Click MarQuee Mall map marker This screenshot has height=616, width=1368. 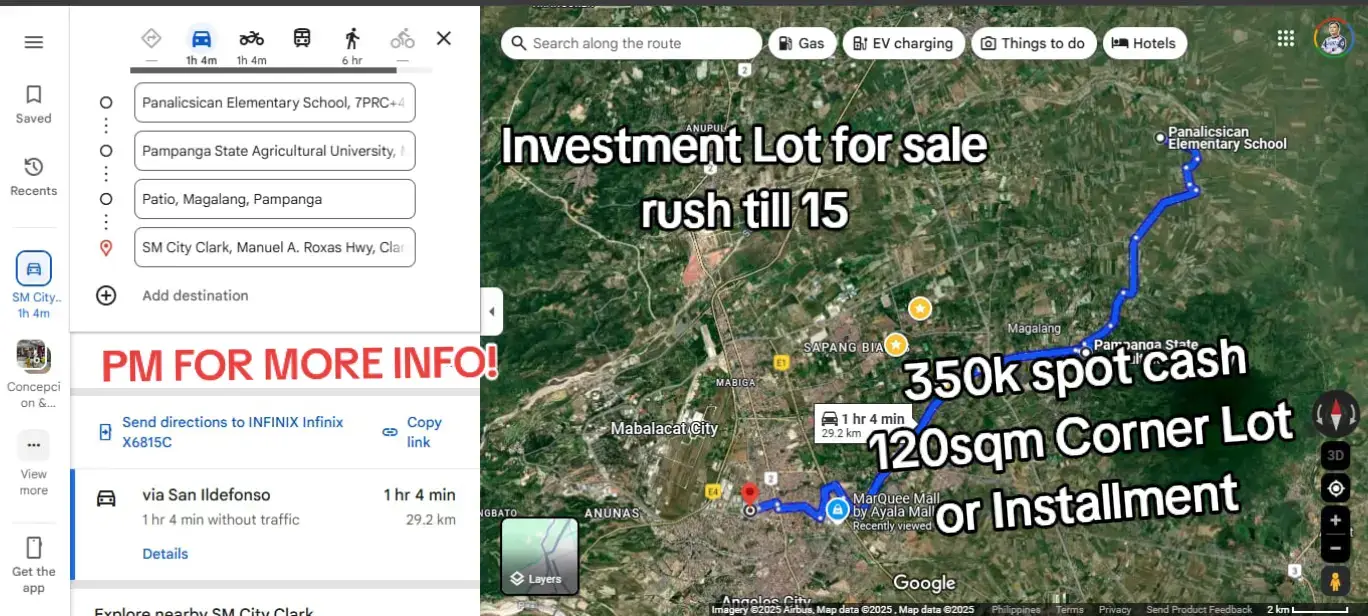[836, 511]
